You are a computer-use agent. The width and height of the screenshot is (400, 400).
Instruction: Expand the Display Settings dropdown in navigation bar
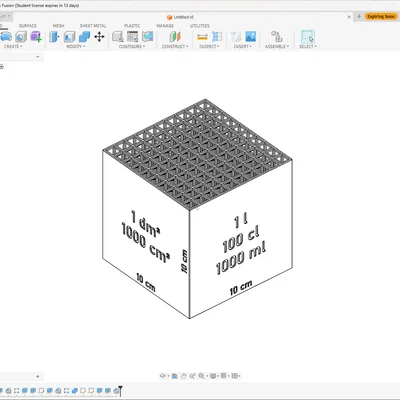click(214, 376)
